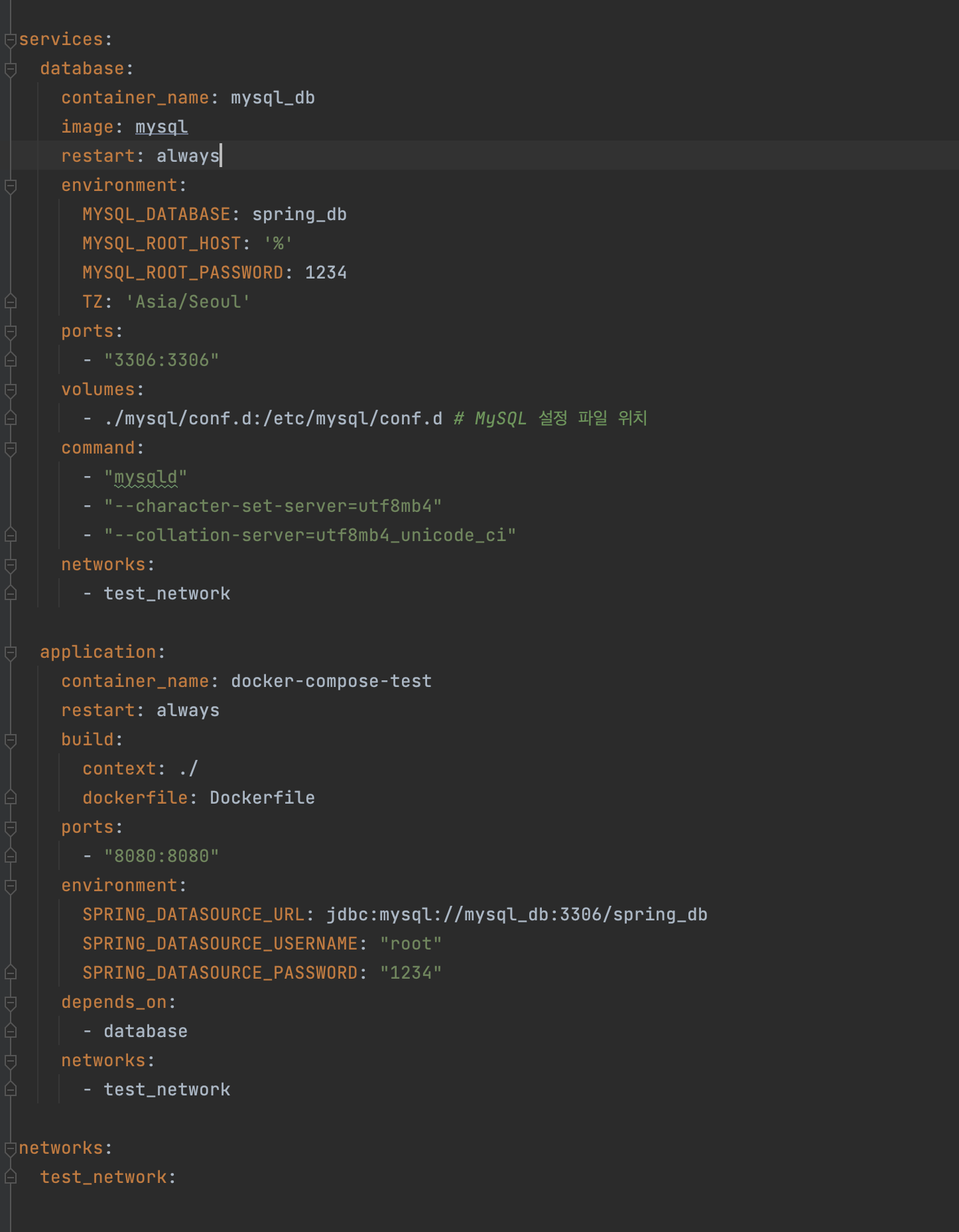Click the "root" username value
The width and height of the screenshot is (959, 1232).
(x=411, y=944)
